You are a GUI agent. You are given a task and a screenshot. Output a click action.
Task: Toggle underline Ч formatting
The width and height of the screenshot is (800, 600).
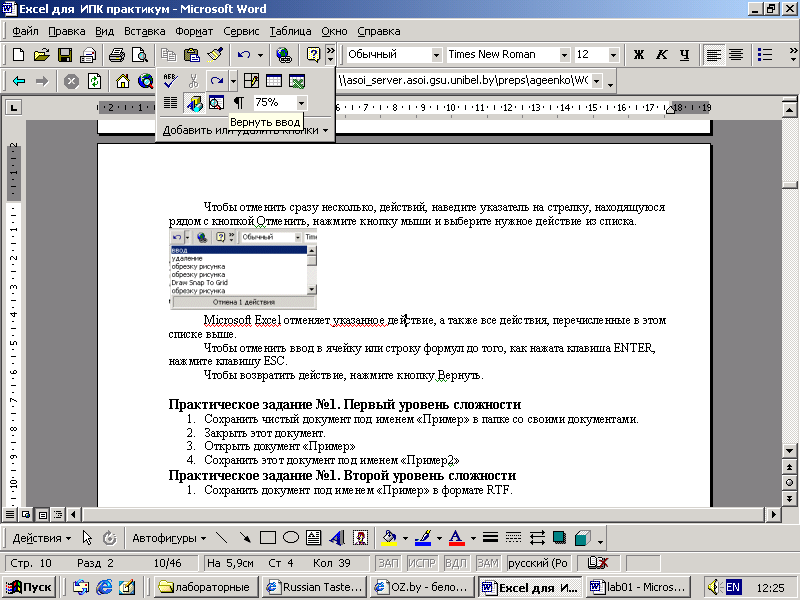[685, 55]
